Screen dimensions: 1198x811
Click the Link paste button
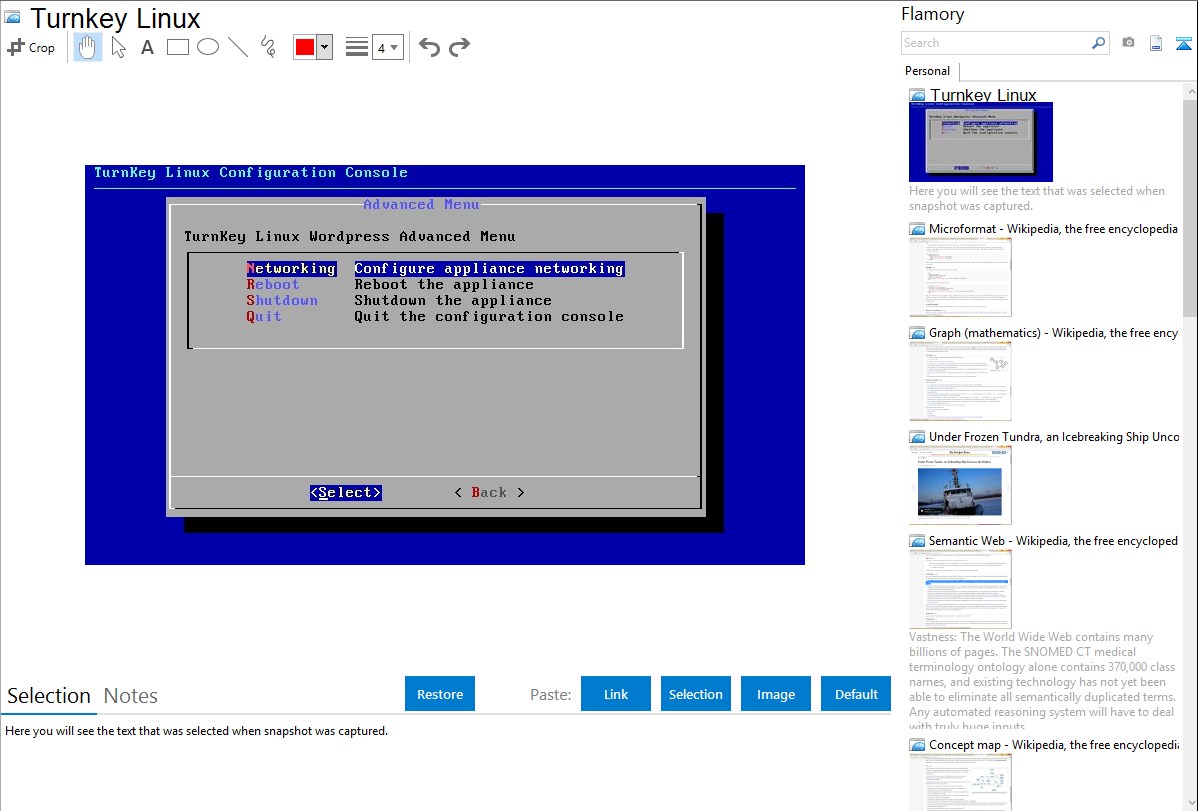point(616,694)
